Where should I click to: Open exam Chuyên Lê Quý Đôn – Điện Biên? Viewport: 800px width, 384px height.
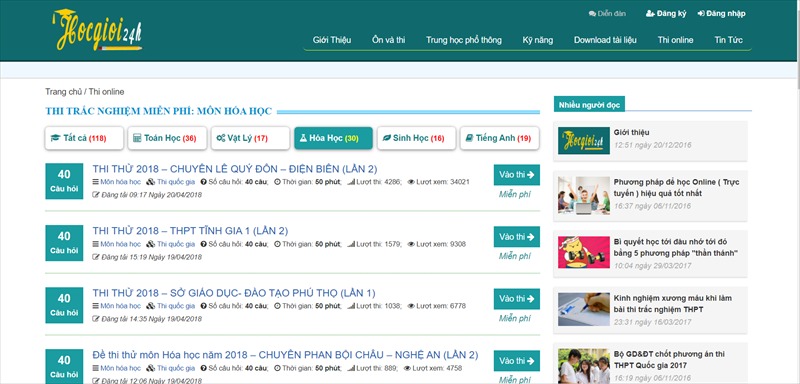[235, 169]
